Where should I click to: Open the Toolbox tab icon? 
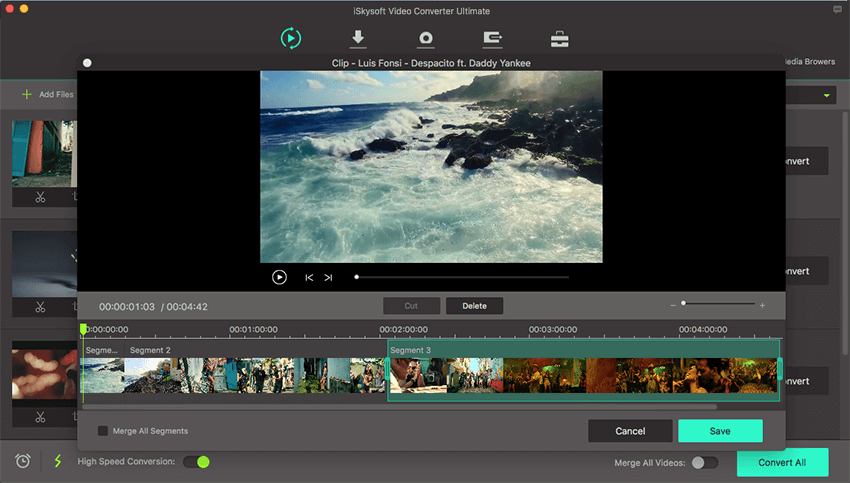560,39
